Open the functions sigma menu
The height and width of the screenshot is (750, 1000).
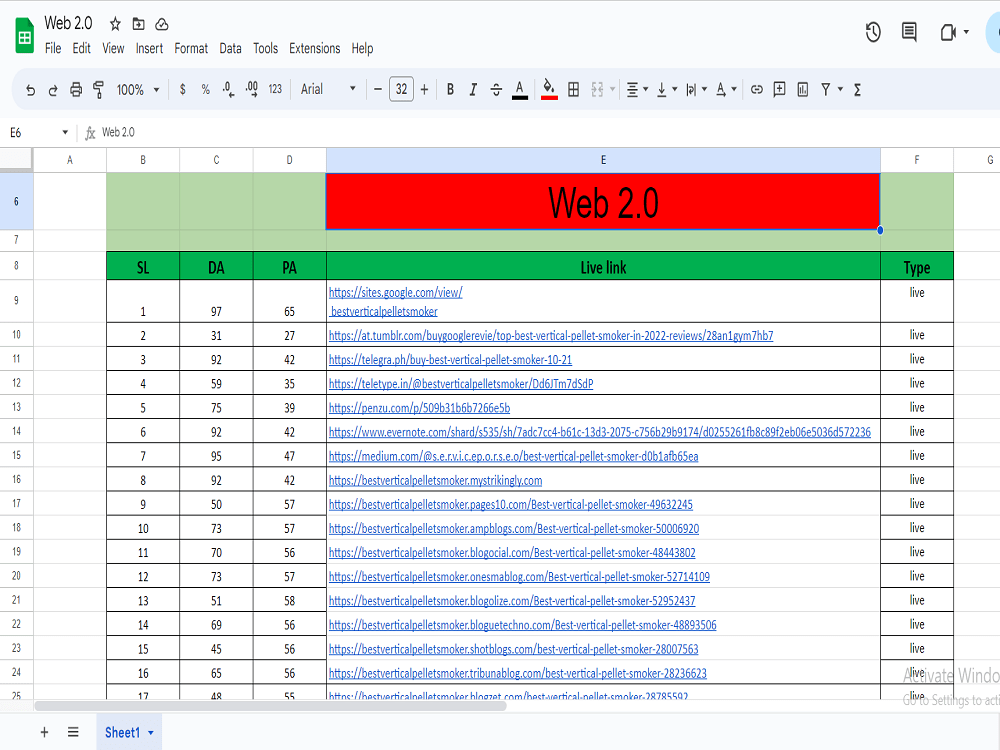[857, 90]
